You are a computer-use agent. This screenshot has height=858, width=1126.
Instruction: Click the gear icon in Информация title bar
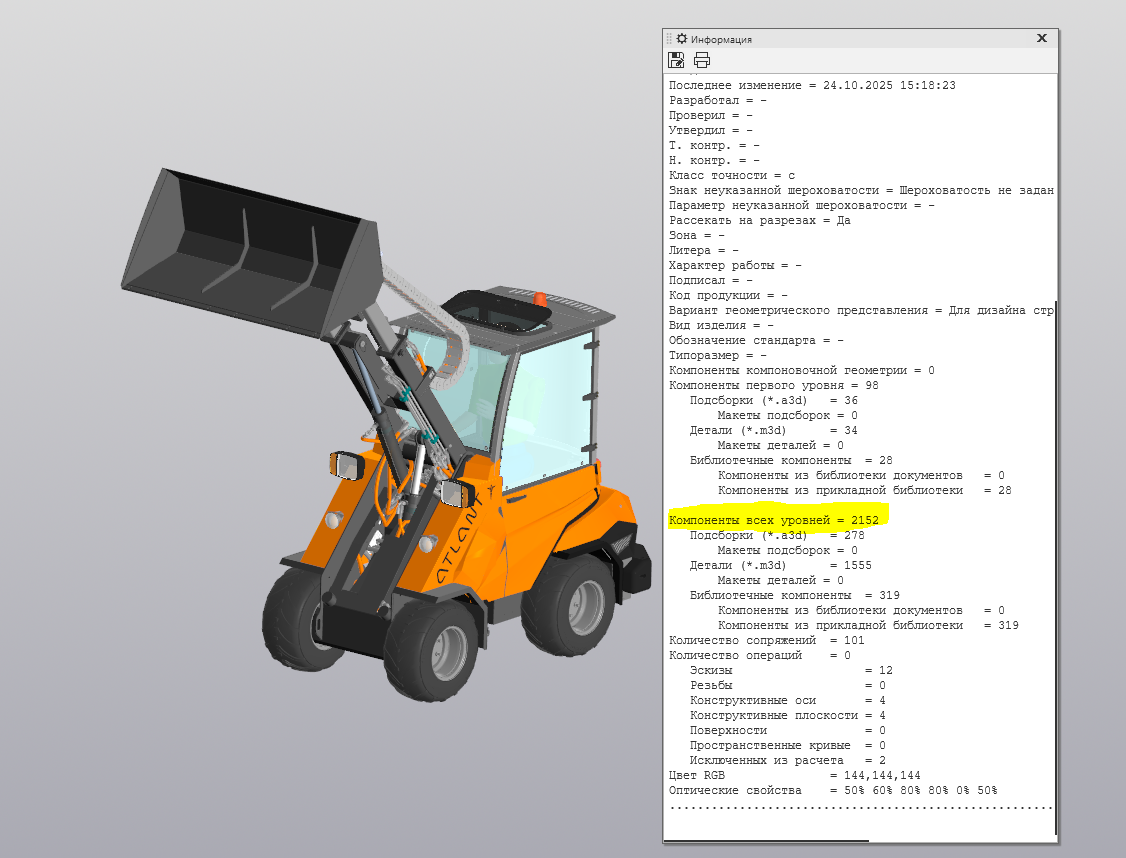coord(682,39)
